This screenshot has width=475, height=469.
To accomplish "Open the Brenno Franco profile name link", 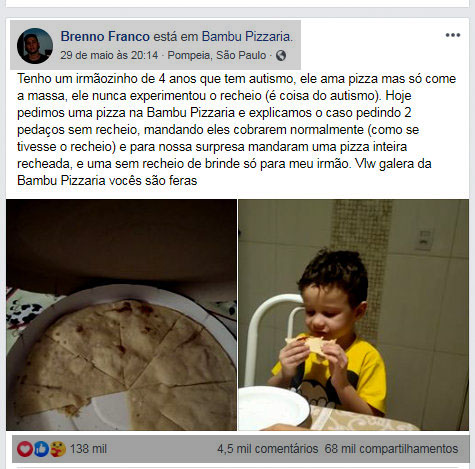I will click(105, 36).
